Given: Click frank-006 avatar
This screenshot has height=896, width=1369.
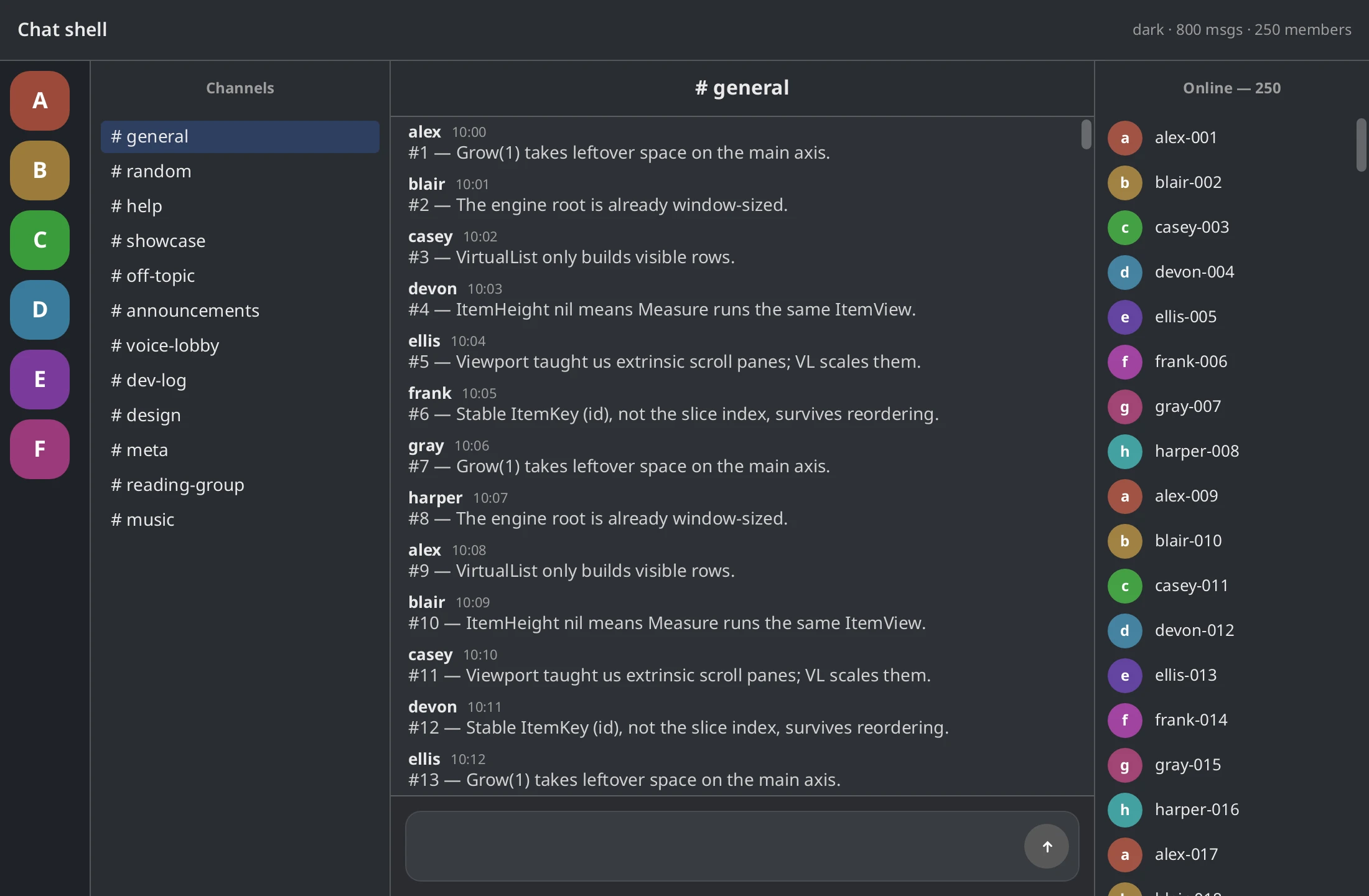Looking at the screenshot, I should point(1125,362).
